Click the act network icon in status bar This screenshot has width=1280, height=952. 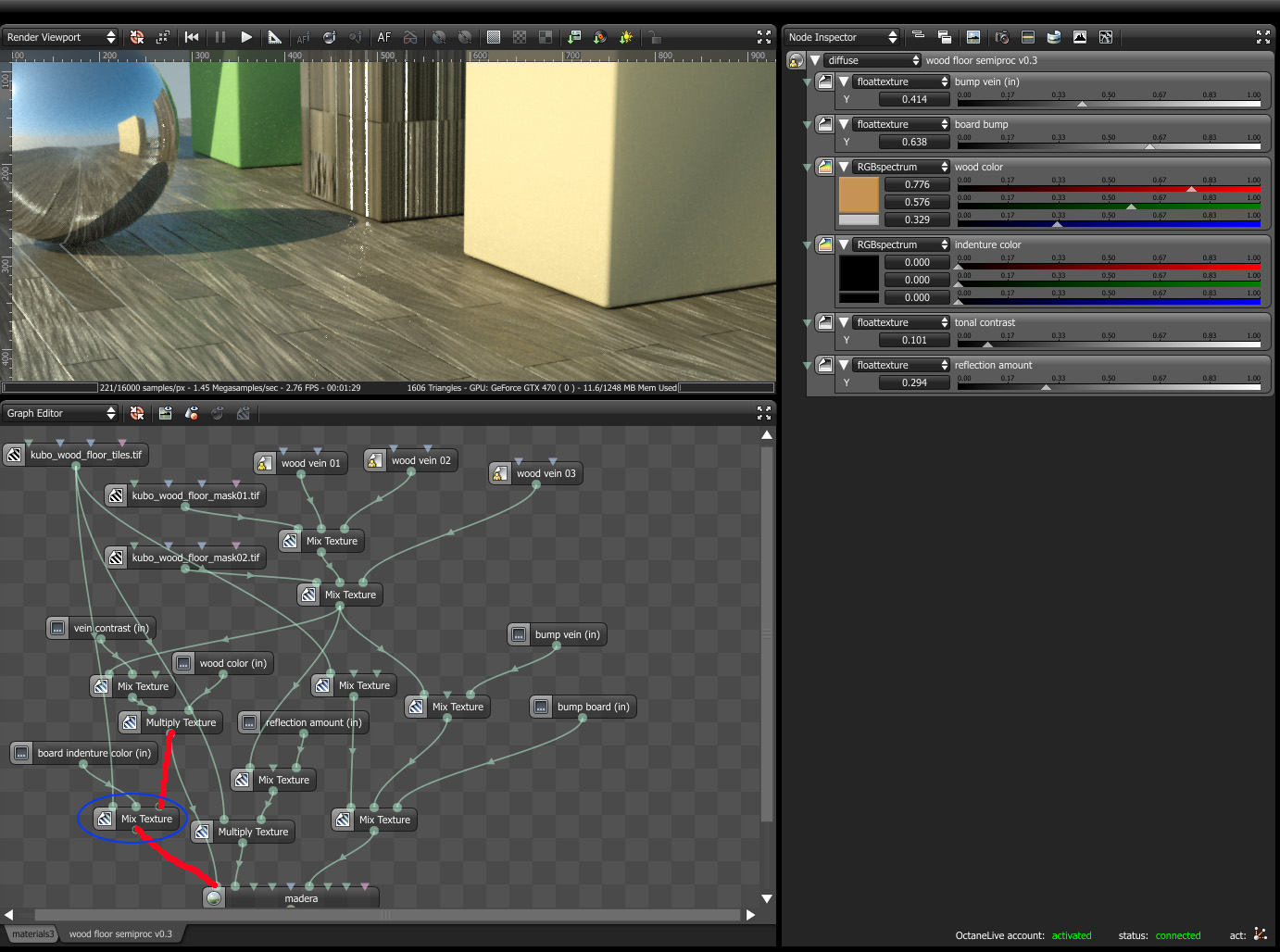click(x=1260, y=934)
